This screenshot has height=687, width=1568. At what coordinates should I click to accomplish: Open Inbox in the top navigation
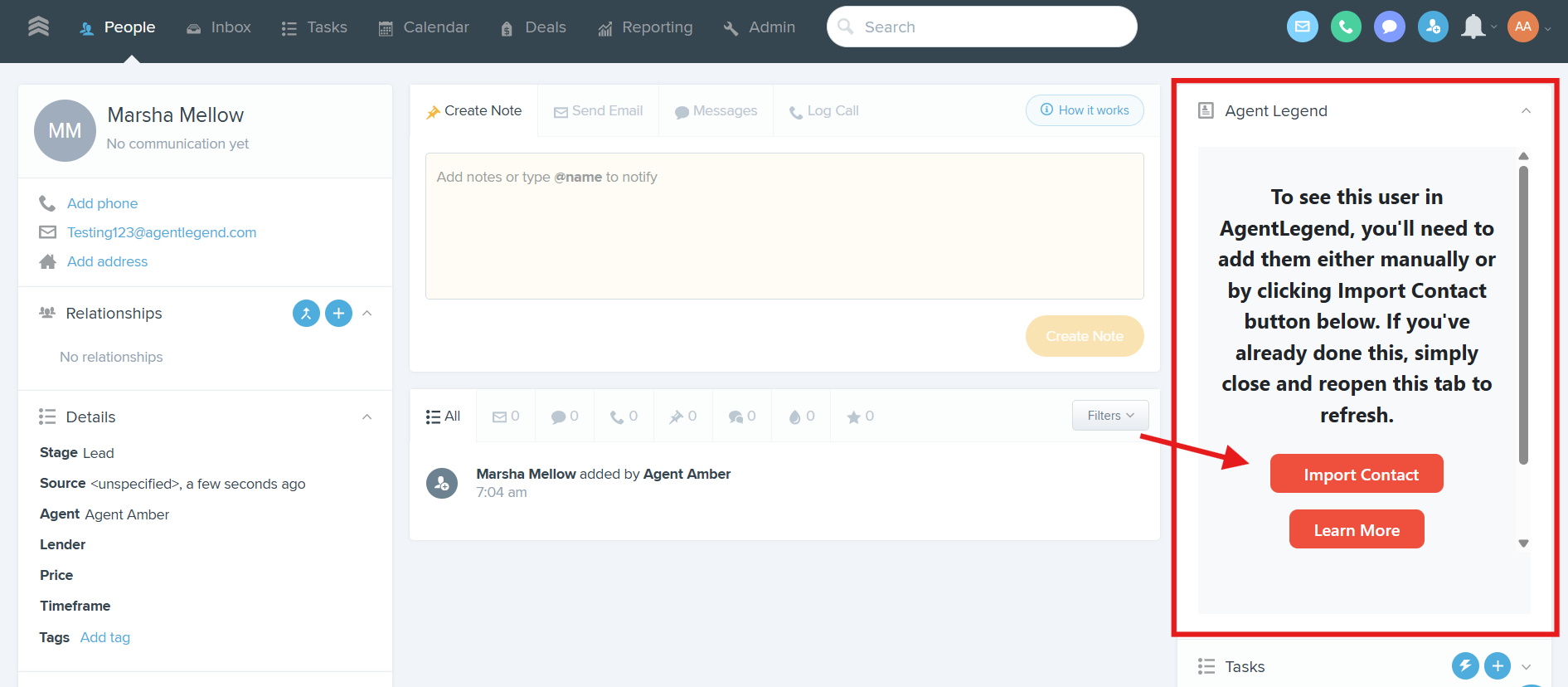(218, 27)
